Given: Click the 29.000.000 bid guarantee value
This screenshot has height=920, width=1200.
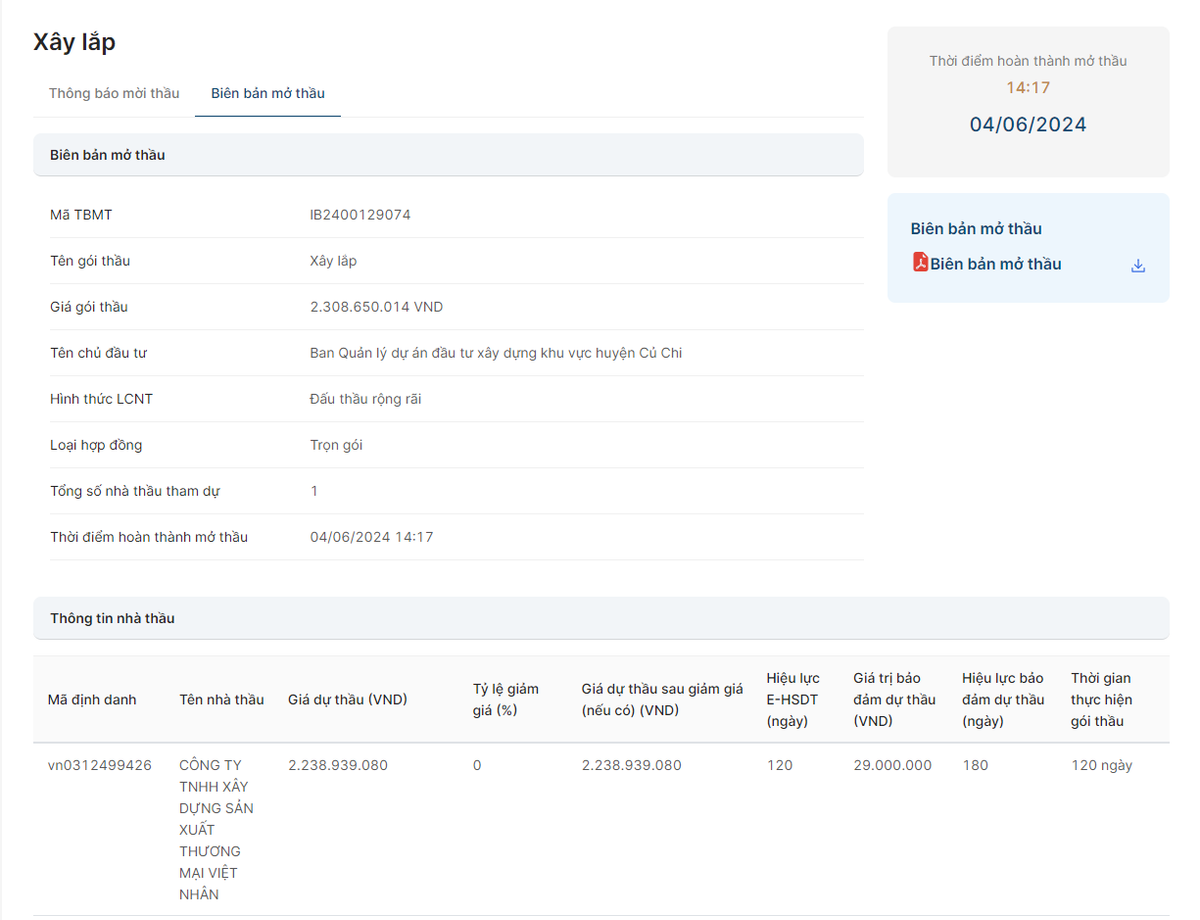Looking at the screenshot, I should [x=892, y=765].
